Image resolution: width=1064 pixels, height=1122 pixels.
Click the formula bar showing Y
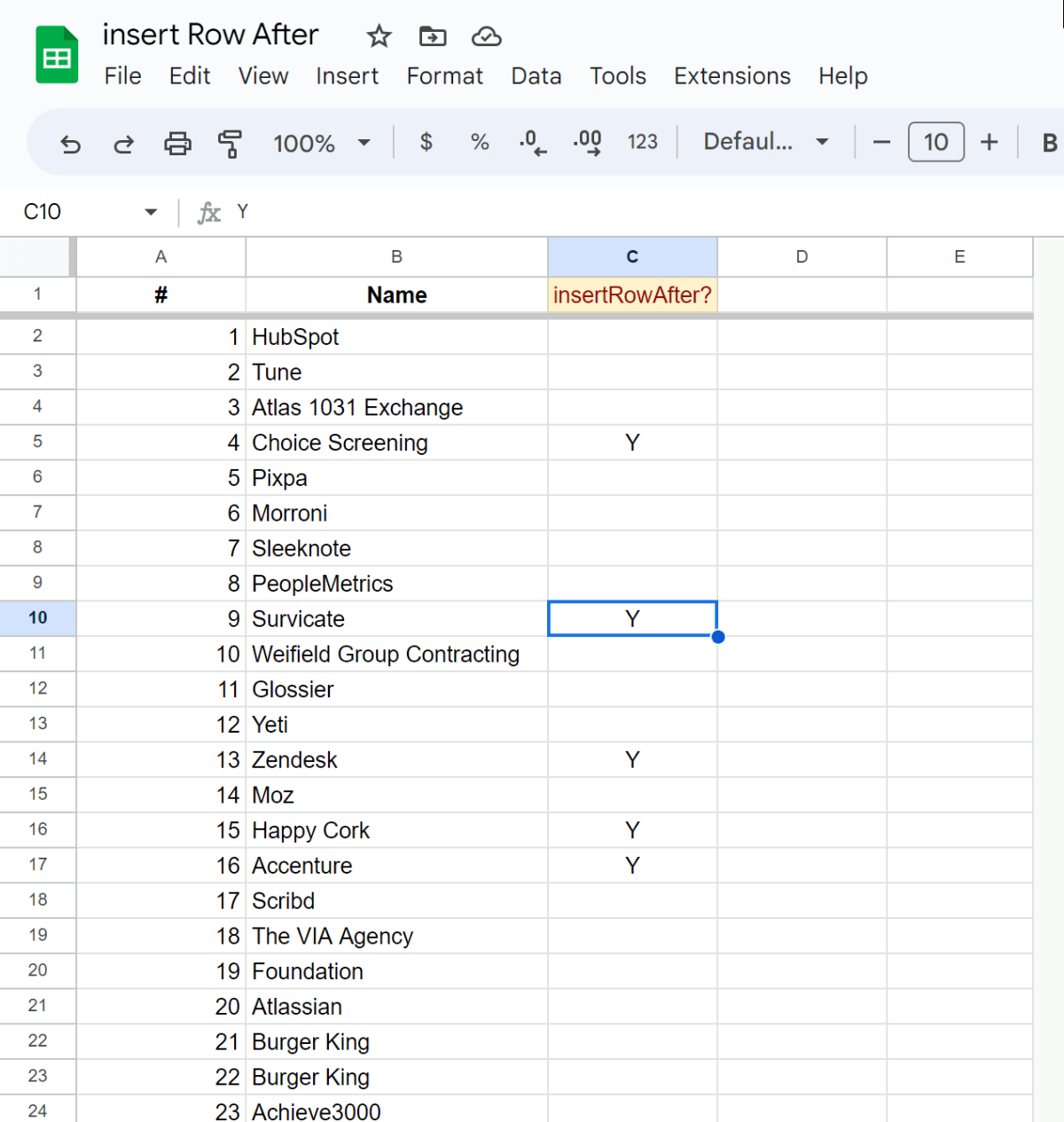tap(647, 212)
